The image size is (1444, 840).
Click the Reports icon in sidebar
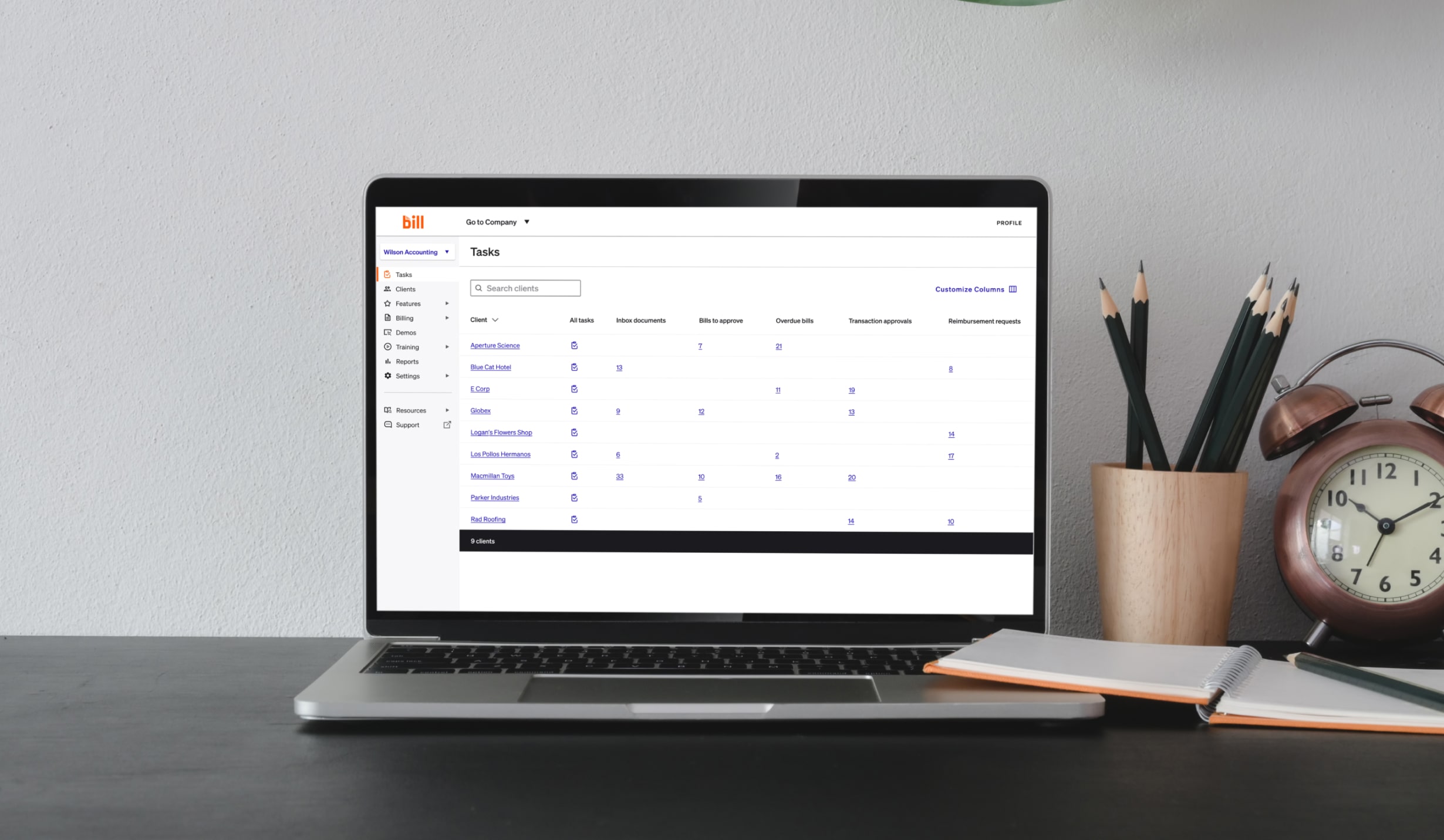pos(388,361)
